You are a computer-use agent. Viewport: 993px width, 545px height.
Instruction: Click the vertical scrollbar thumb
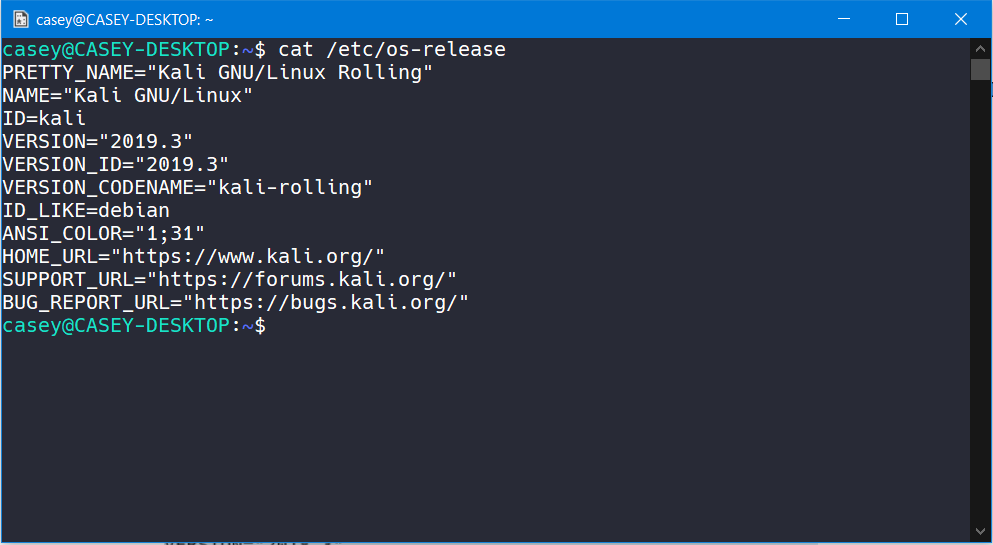pos(980,69)
